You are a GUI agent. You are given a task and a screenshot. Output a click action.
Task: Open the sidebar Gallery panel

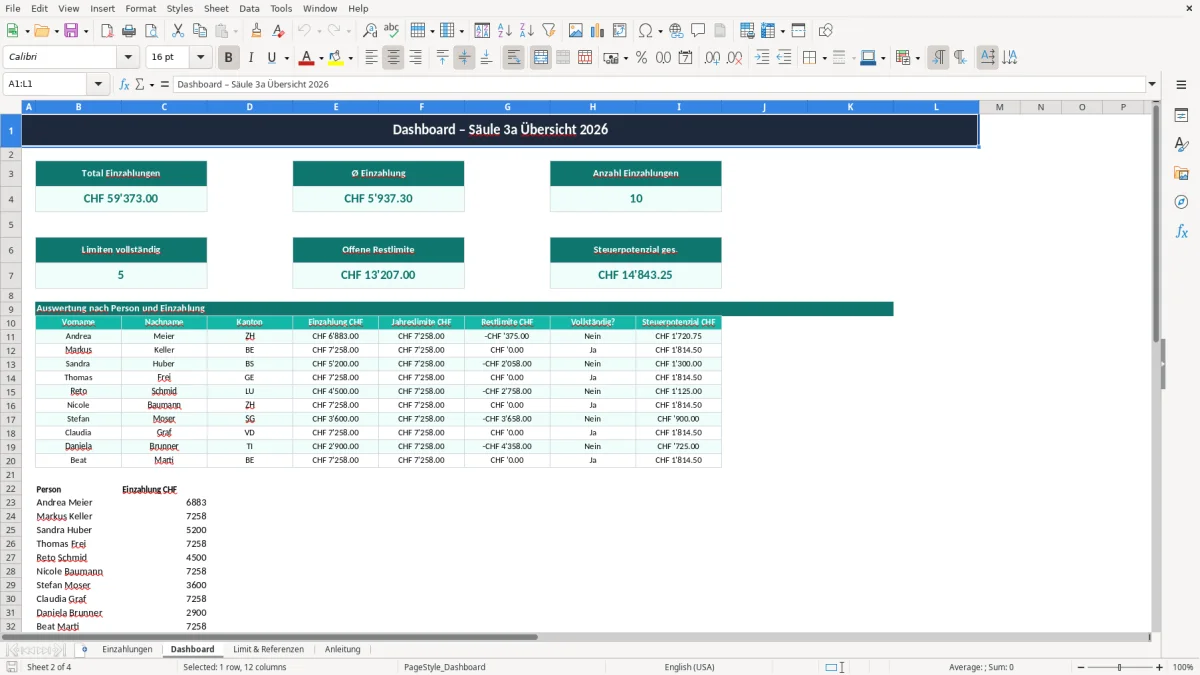(1181, 173)
